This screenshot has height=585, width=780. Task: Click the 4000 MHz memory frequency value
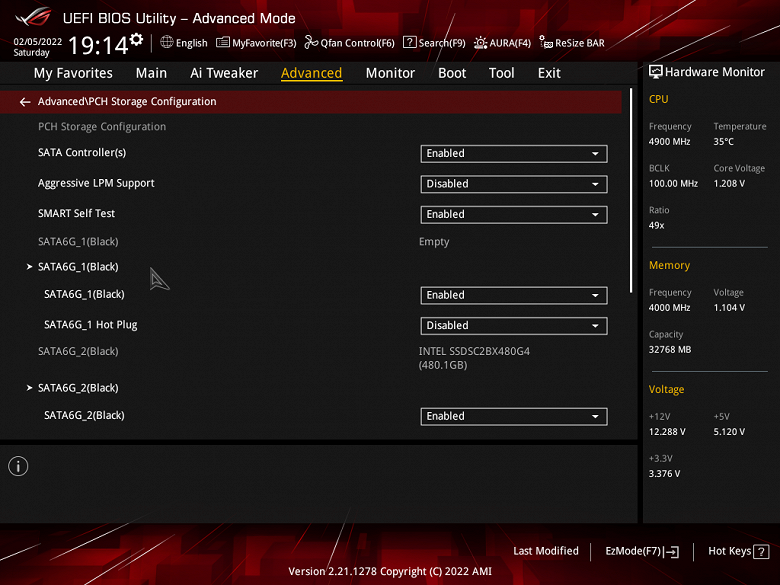[x=669, y=308]
